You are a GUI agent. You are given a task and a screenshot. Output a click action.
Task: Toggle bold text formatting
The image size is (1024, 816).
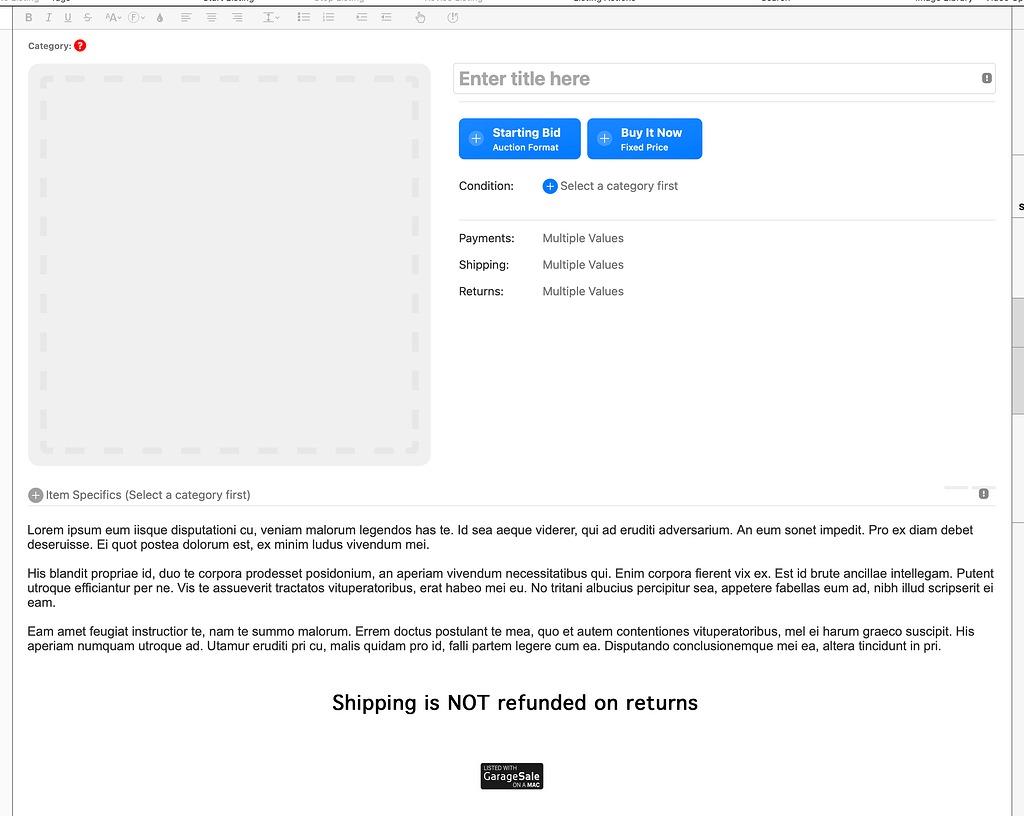[29, 17]
